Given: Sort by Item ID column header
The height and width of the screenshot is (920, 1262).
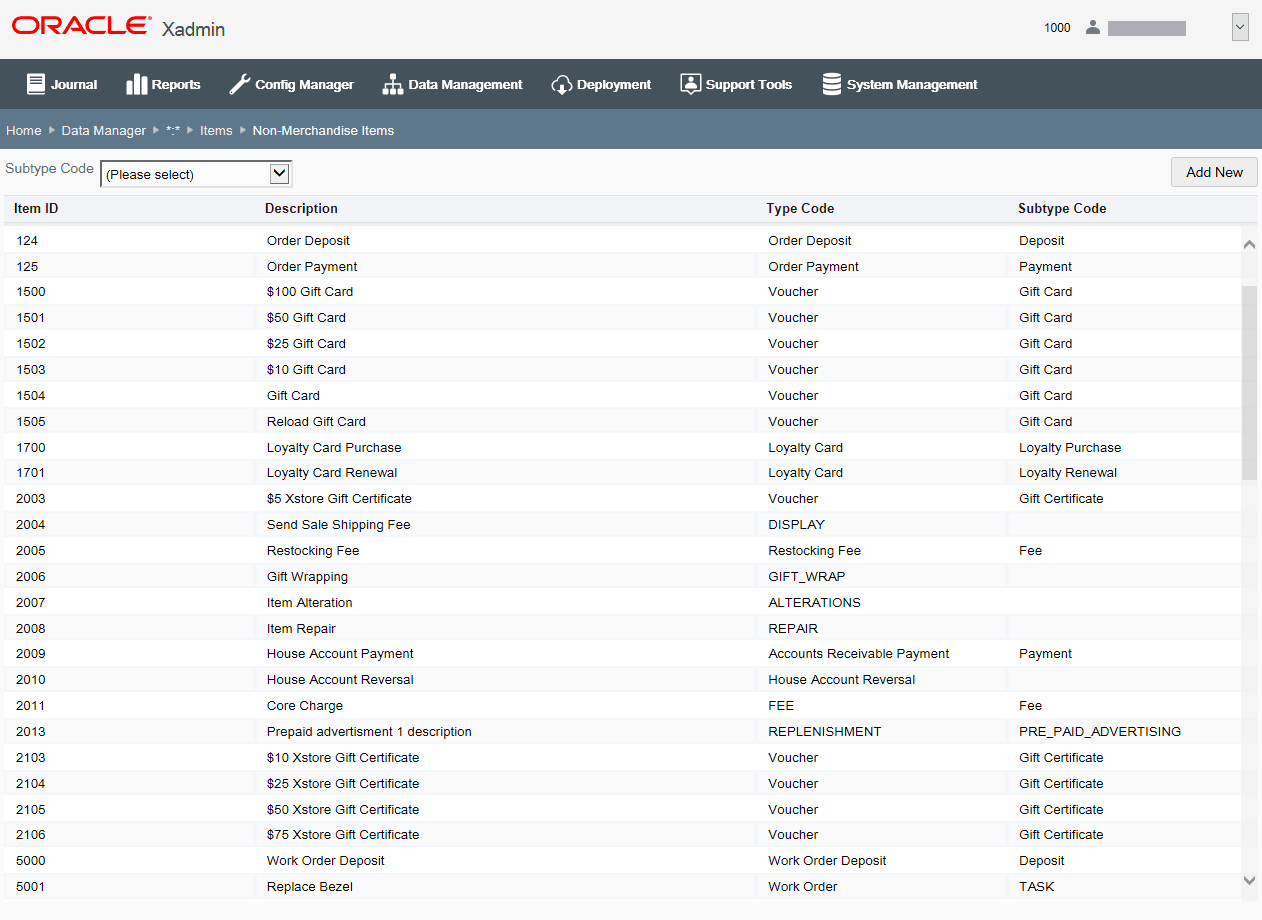Looking at the screenshot, I should [36, 209].
